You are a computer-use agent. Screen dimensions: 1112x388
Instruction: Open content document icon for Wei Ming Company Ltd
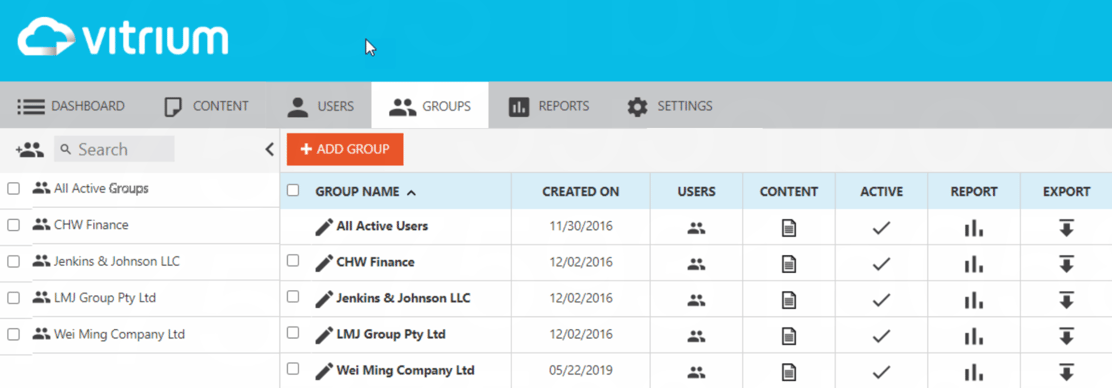(789, 372)
